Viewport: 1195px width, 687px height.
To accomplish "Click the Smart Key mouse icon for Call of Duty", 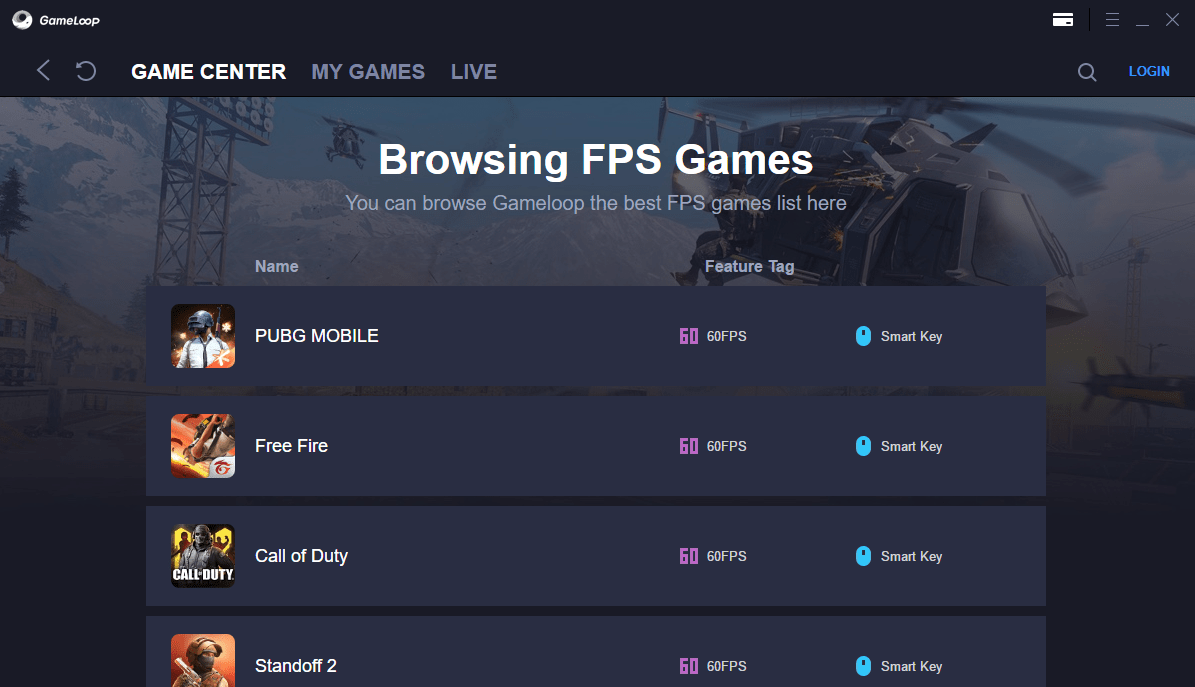I will click(x=863, y=556).
